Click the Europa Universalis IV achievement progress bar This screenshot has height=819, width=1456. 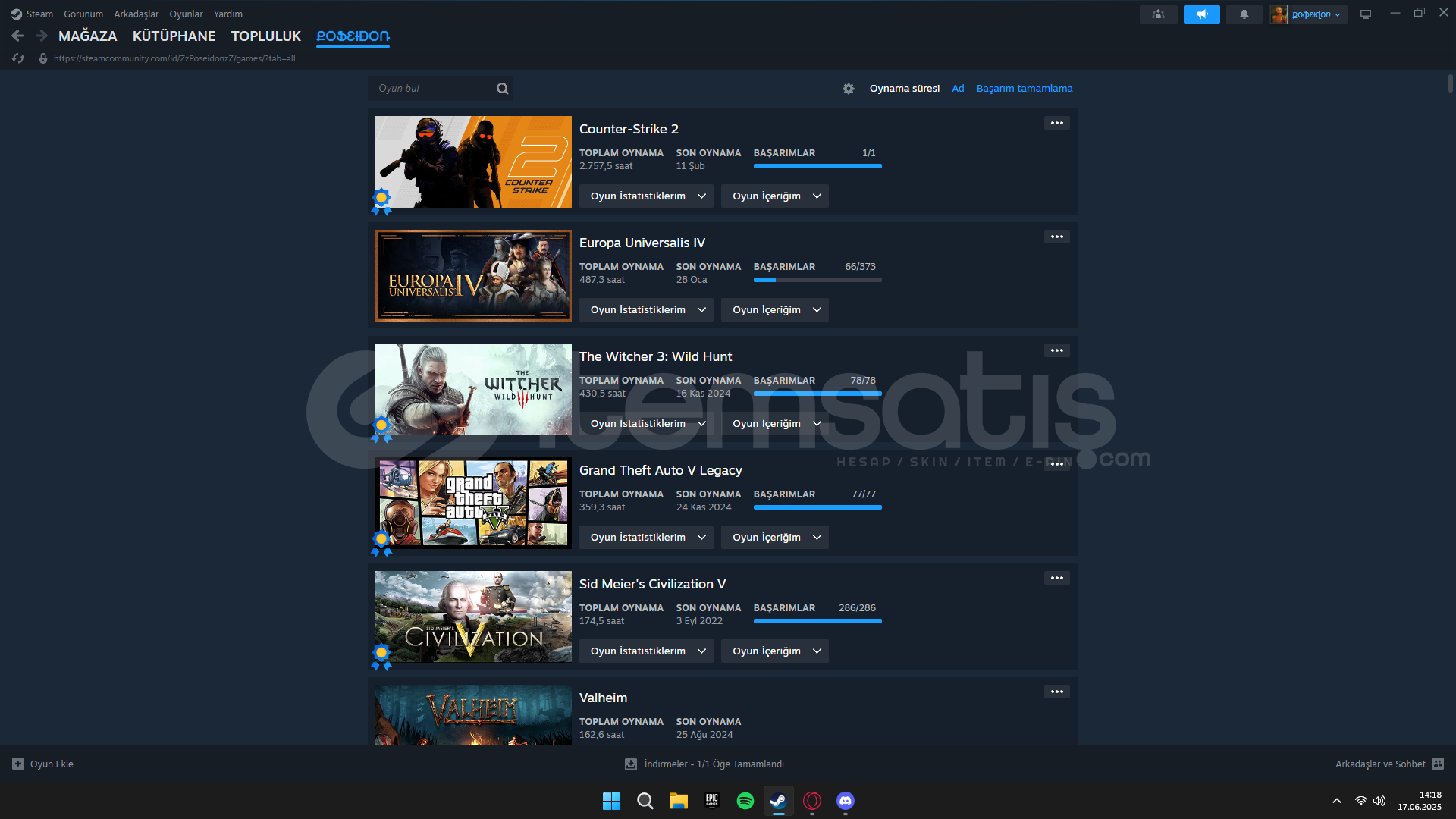coord(817,280)
